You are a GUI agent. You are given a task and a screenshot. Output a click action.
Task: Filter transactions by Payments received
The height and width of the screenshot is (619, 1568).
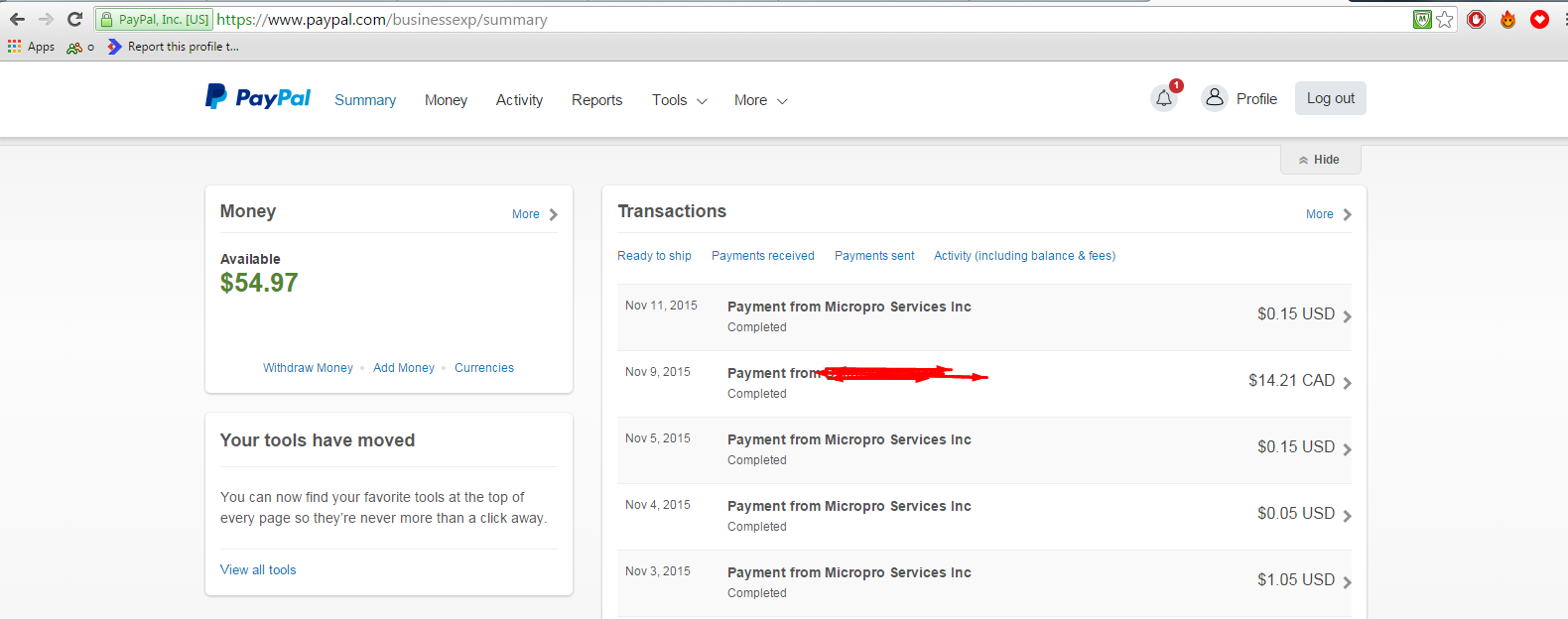point(762,256)
